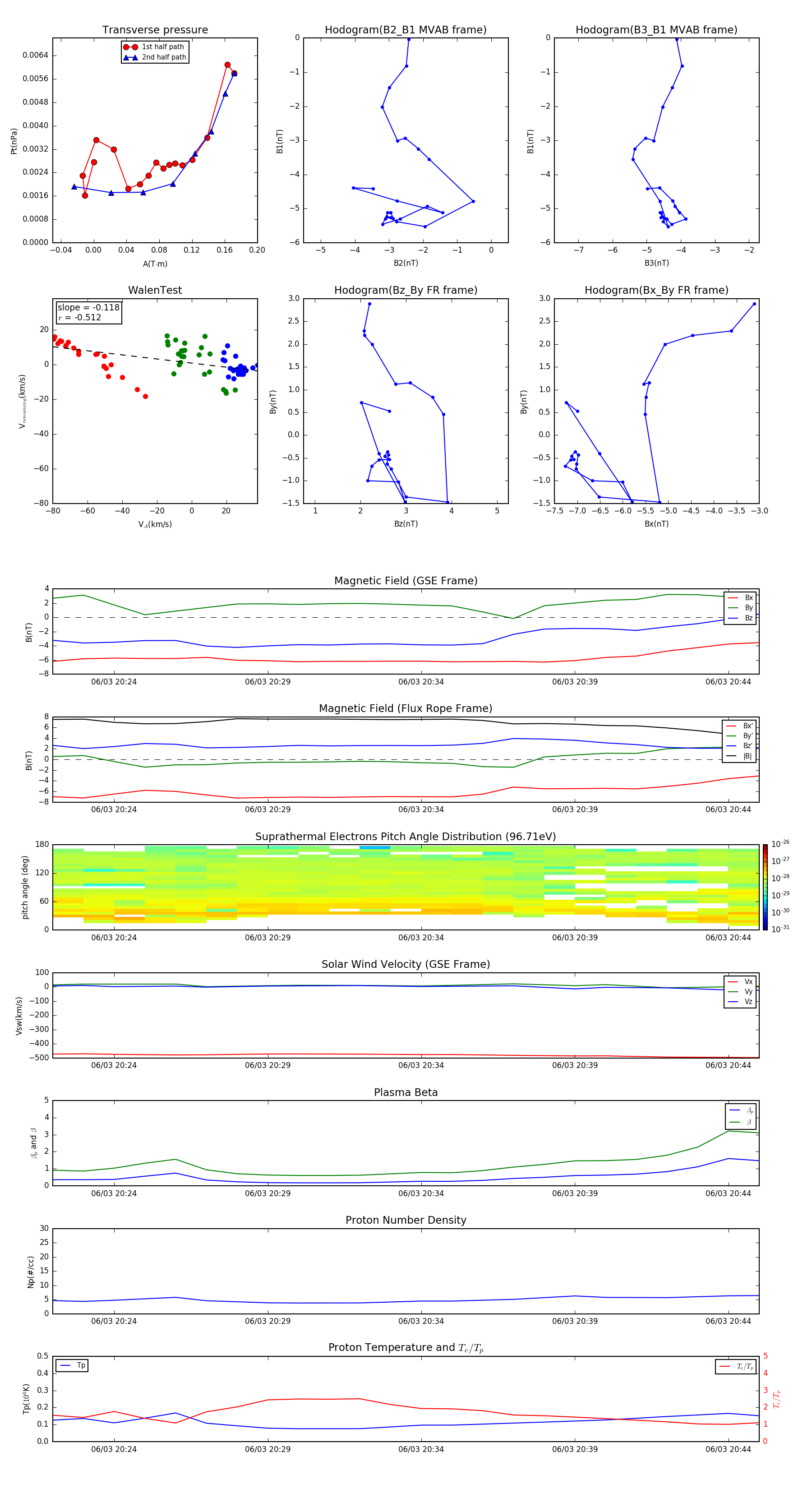Click the 'Tp' legend entry
Viewport: 812px width, 1489px height.
[x=72, y=1366]
